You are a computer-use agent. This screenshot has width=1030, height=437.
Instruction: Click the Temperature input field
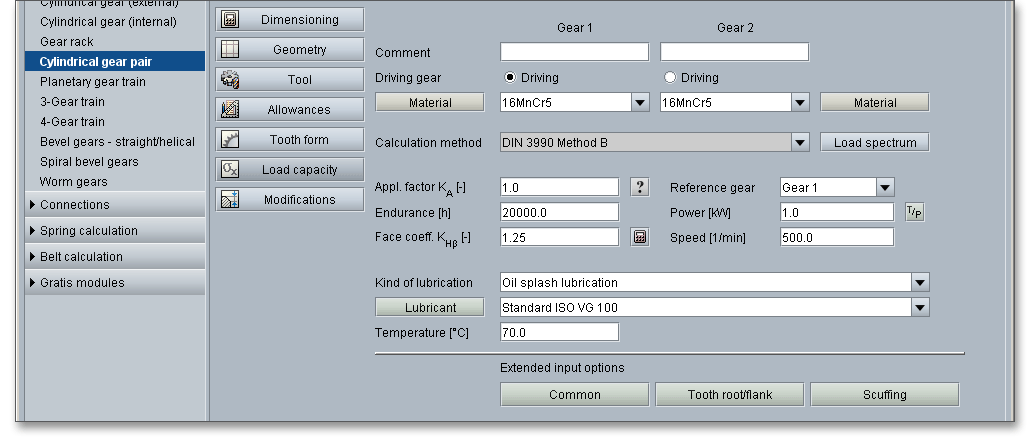click(558, 333)
